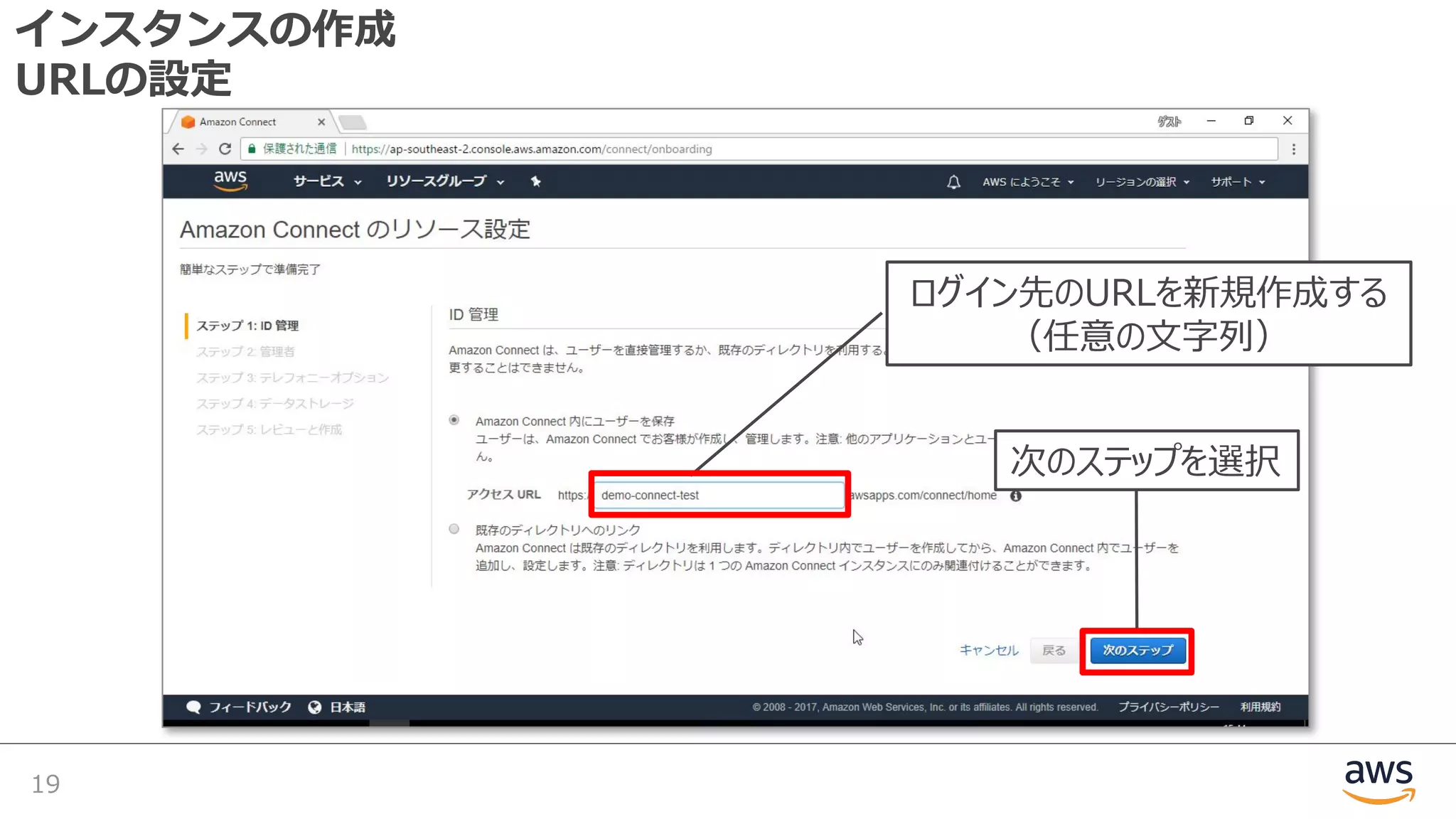Open the notifications bell
The height and width of the screenshot is (819, 1456).
coord(953,182)
